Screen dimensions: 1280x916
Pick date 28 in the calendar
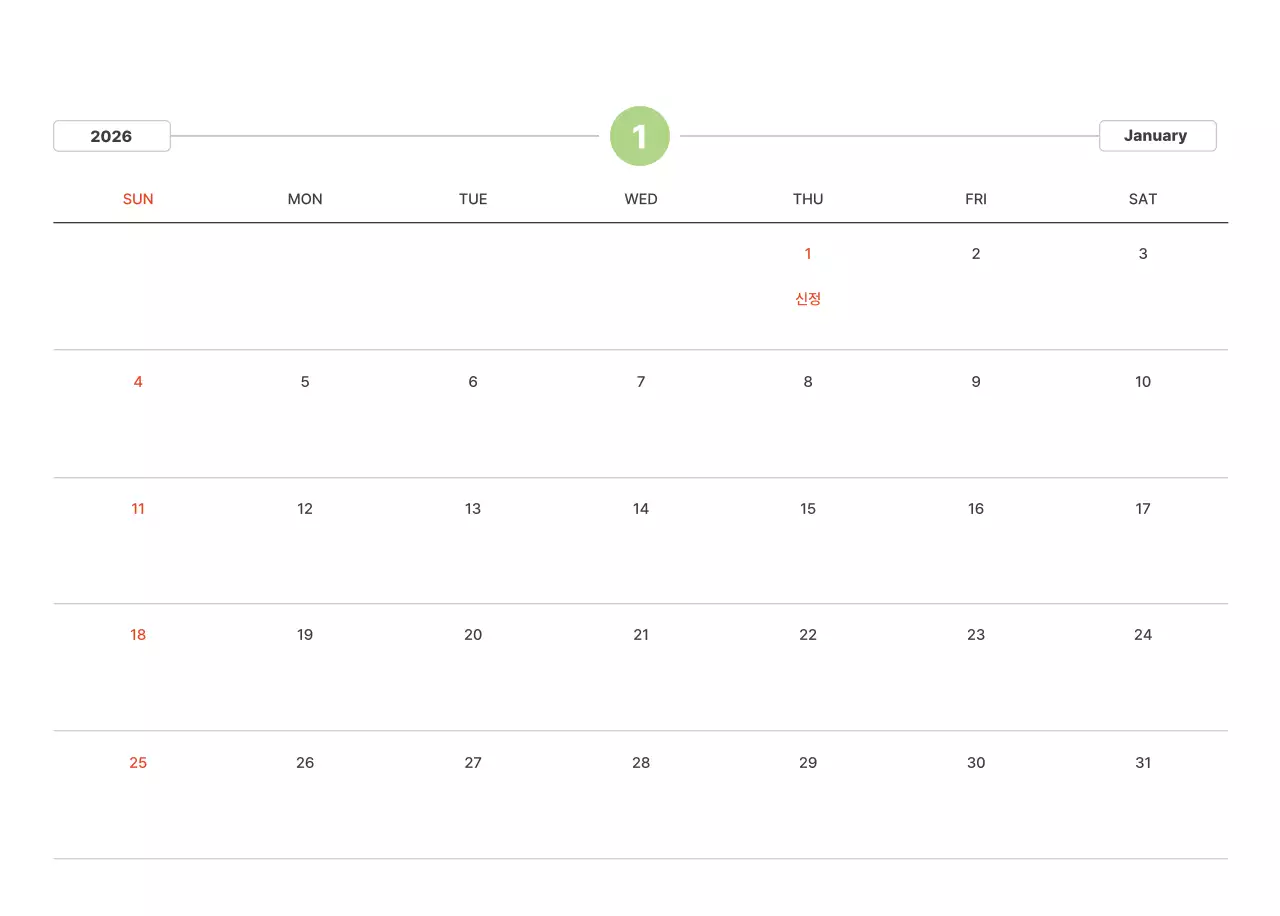coord(641,763)
